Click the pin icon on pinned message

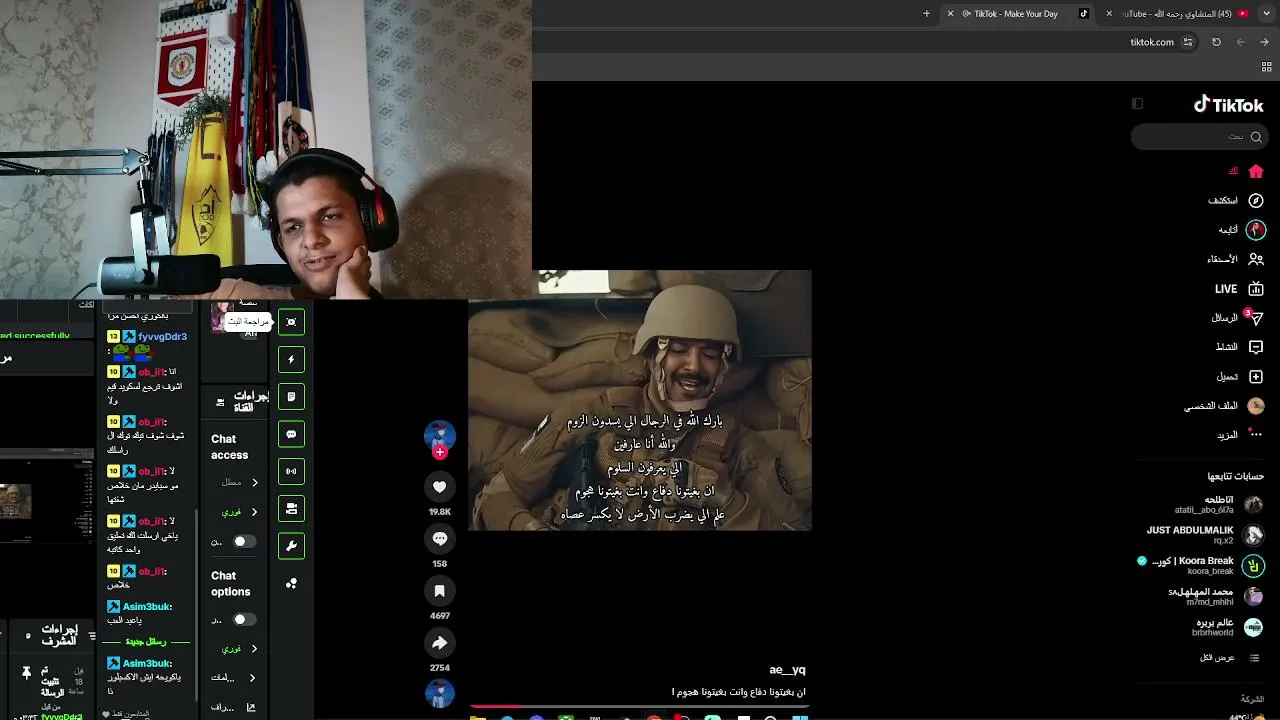coord(27,674)
